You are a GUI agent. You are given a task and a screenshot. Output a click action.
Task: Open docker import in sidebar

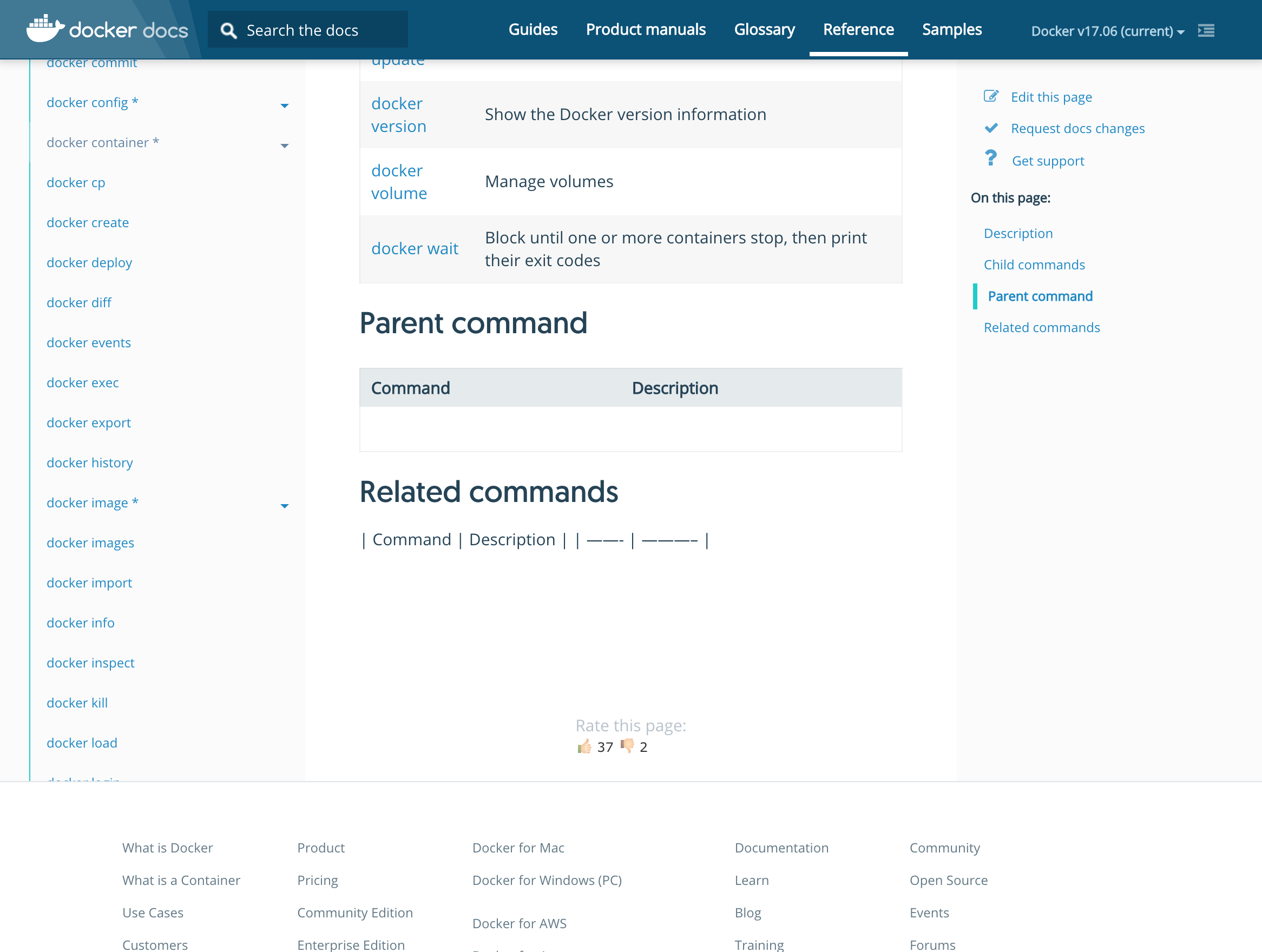90,583
